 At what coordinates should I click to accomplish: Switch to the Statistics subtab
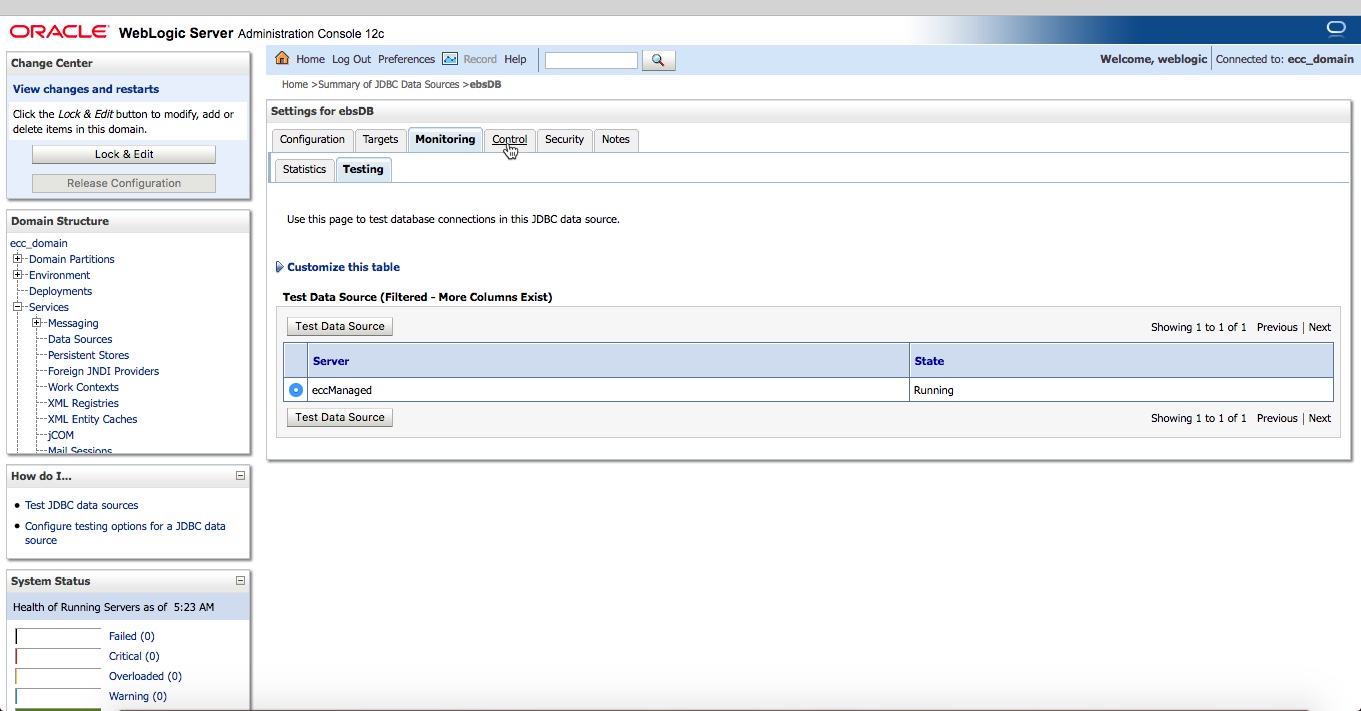[x=304, y=170]
